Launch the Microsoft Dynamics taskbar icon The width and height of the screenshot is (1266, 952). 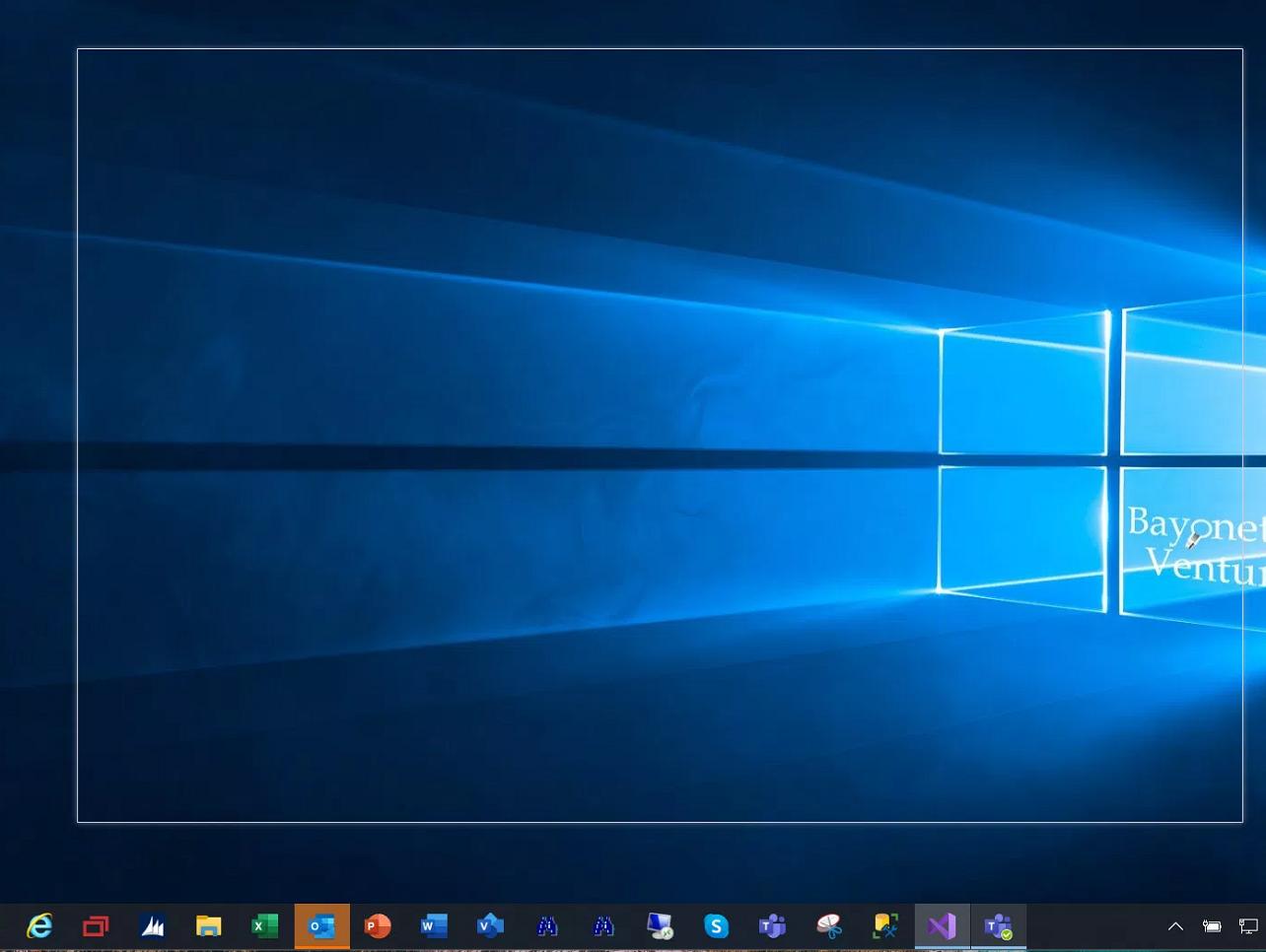click(x=152, y=926)
